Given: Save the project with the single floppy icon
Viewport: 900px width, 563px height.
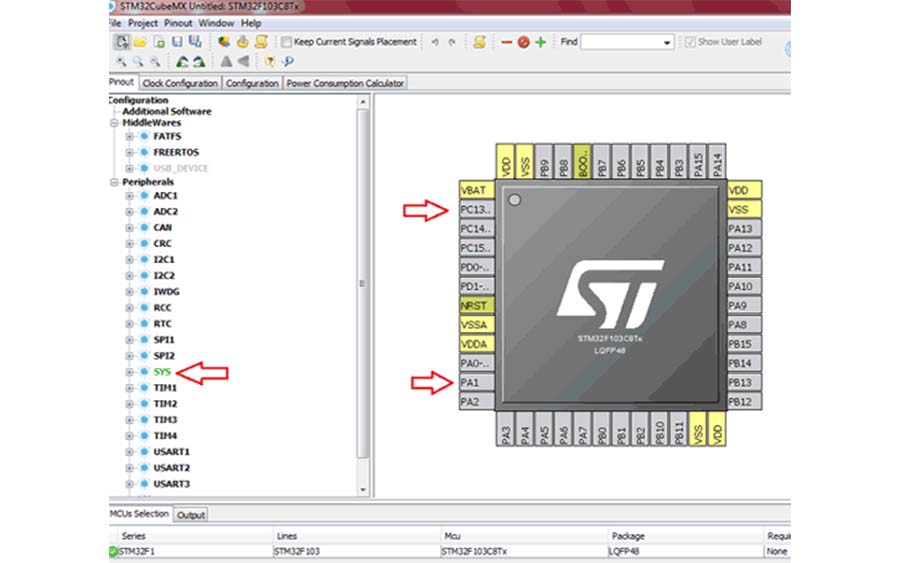Looking at the screenshot, I should click(177, 42).
